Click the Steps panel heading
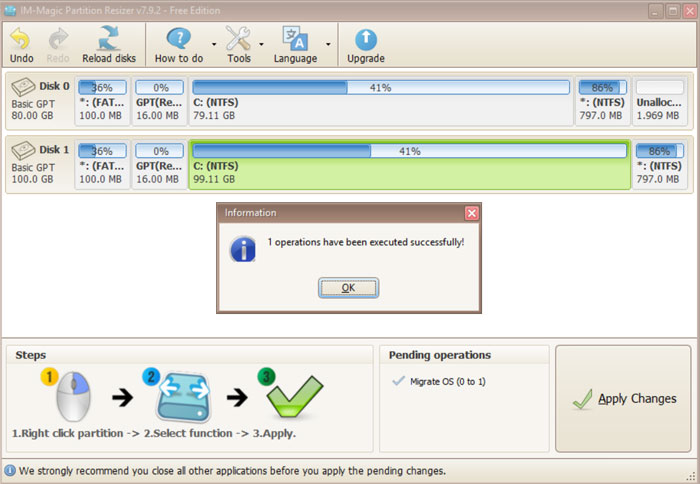 [x=30, y=355]
